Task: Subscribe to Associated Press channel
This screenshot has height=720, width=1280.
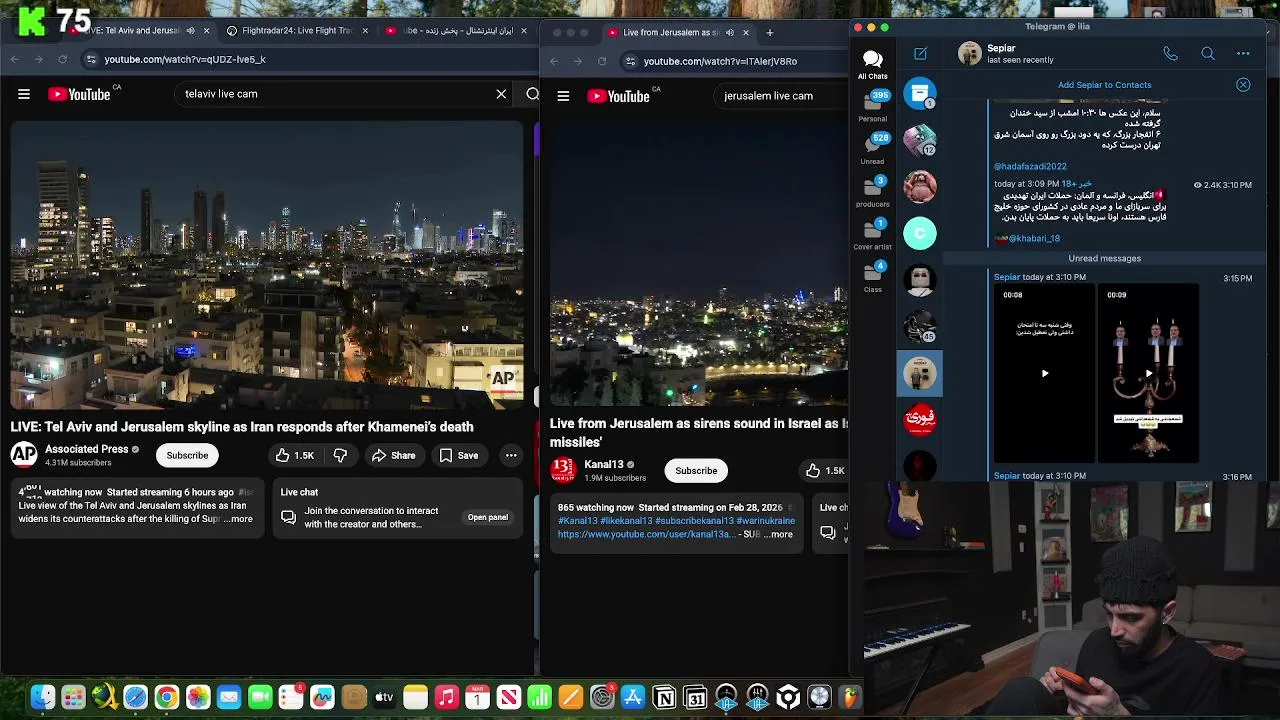Action: [187, 455]
